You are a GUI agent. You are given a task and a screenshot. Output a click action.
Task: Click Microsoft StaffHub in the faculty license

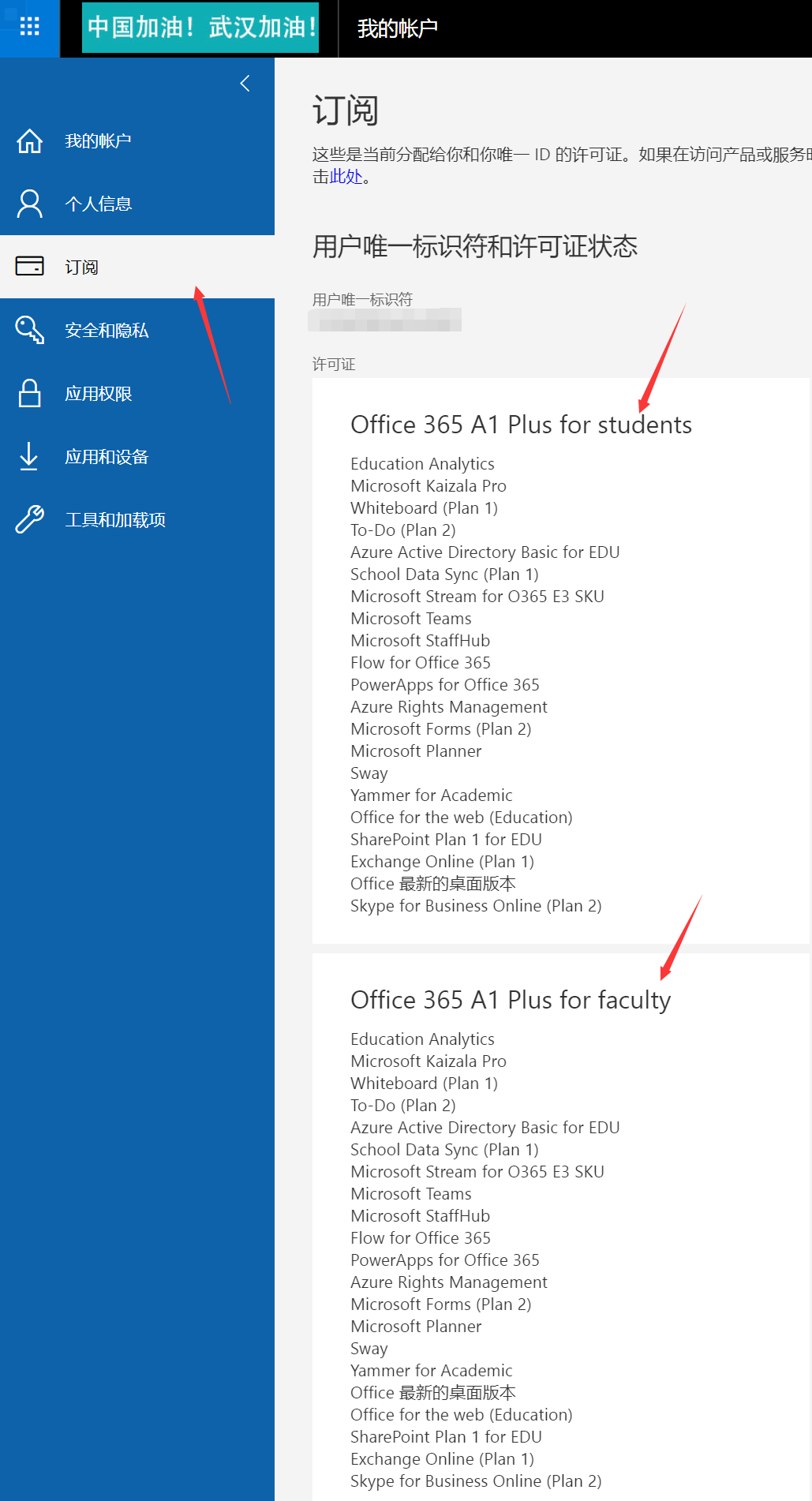(420, 1216)
